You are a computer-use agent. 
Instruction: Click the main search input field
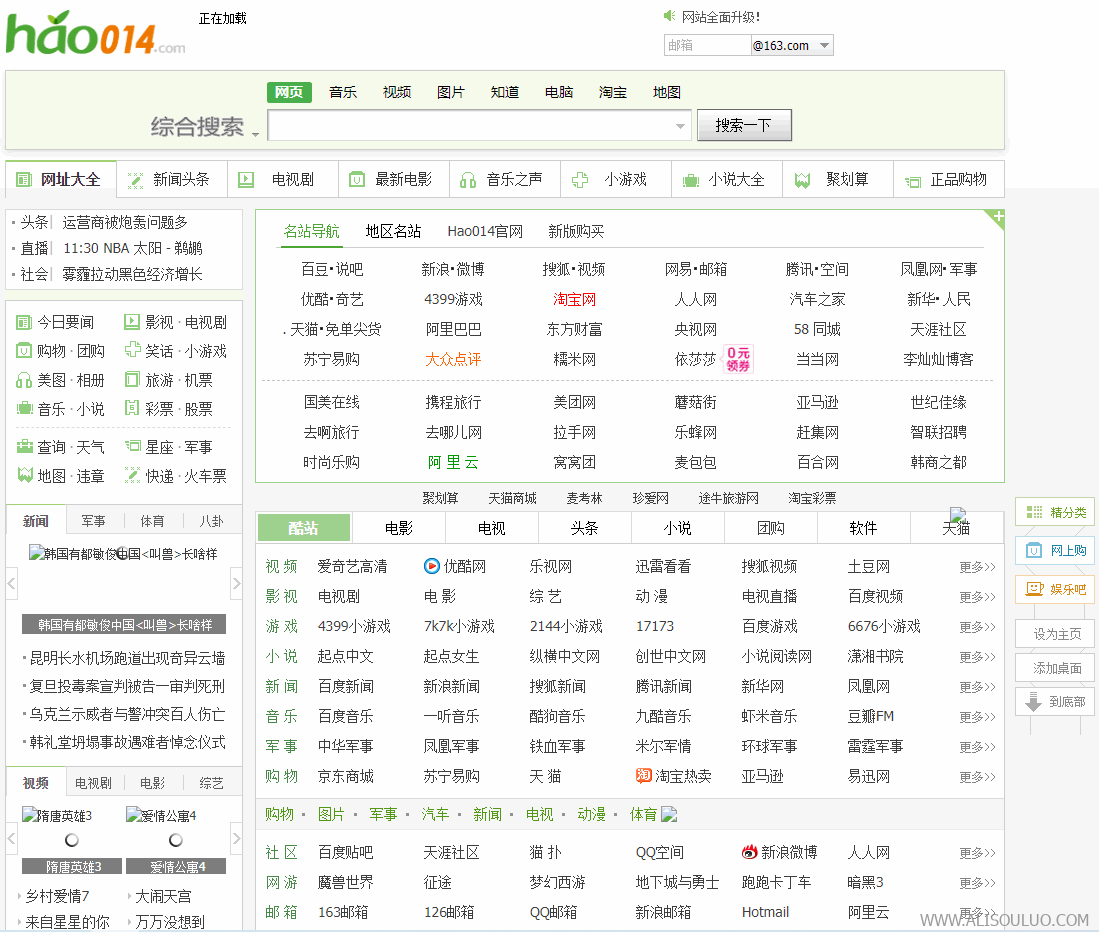coord(479,125)
